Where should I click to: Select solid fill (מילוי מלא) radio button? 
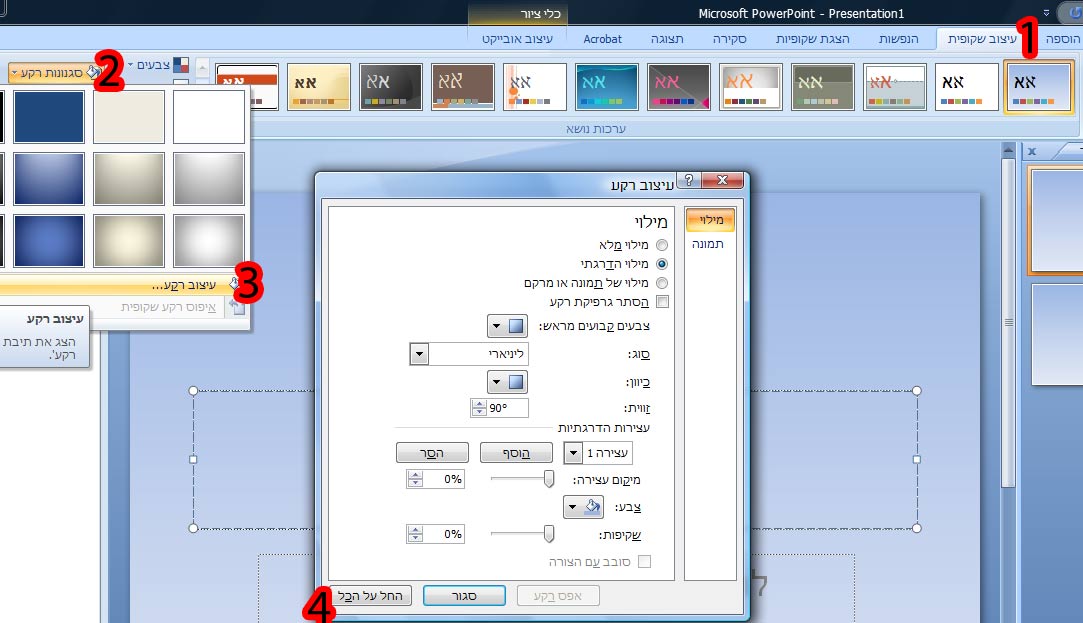click(x=662, y=245)
